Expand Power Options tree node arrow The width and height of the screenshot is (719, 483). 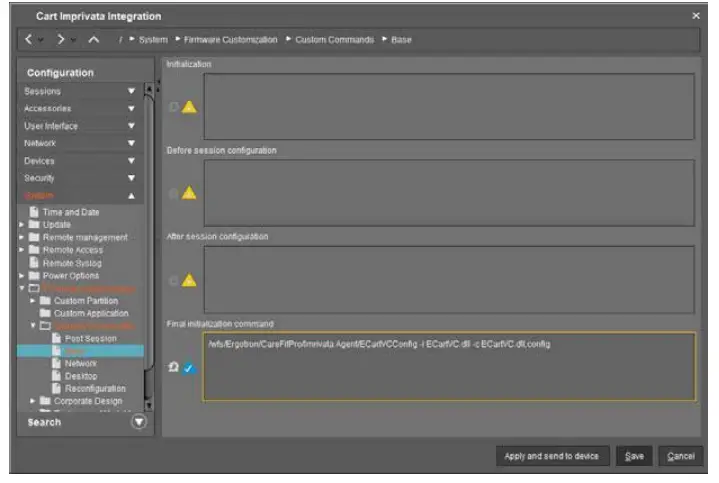click(22, 276)
